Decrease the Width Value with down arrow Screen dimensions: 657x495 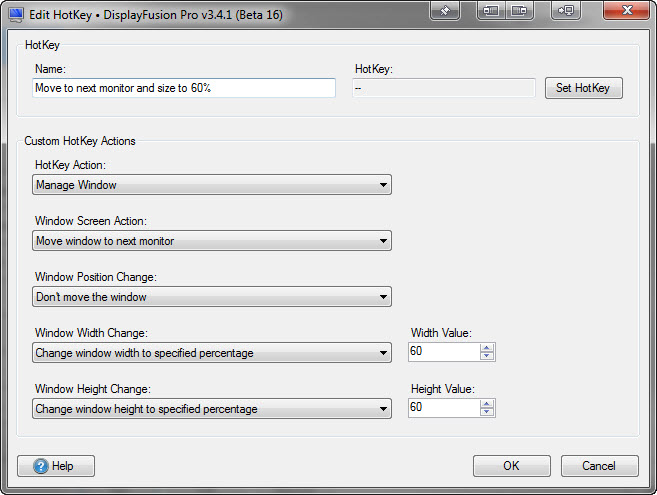487,357
